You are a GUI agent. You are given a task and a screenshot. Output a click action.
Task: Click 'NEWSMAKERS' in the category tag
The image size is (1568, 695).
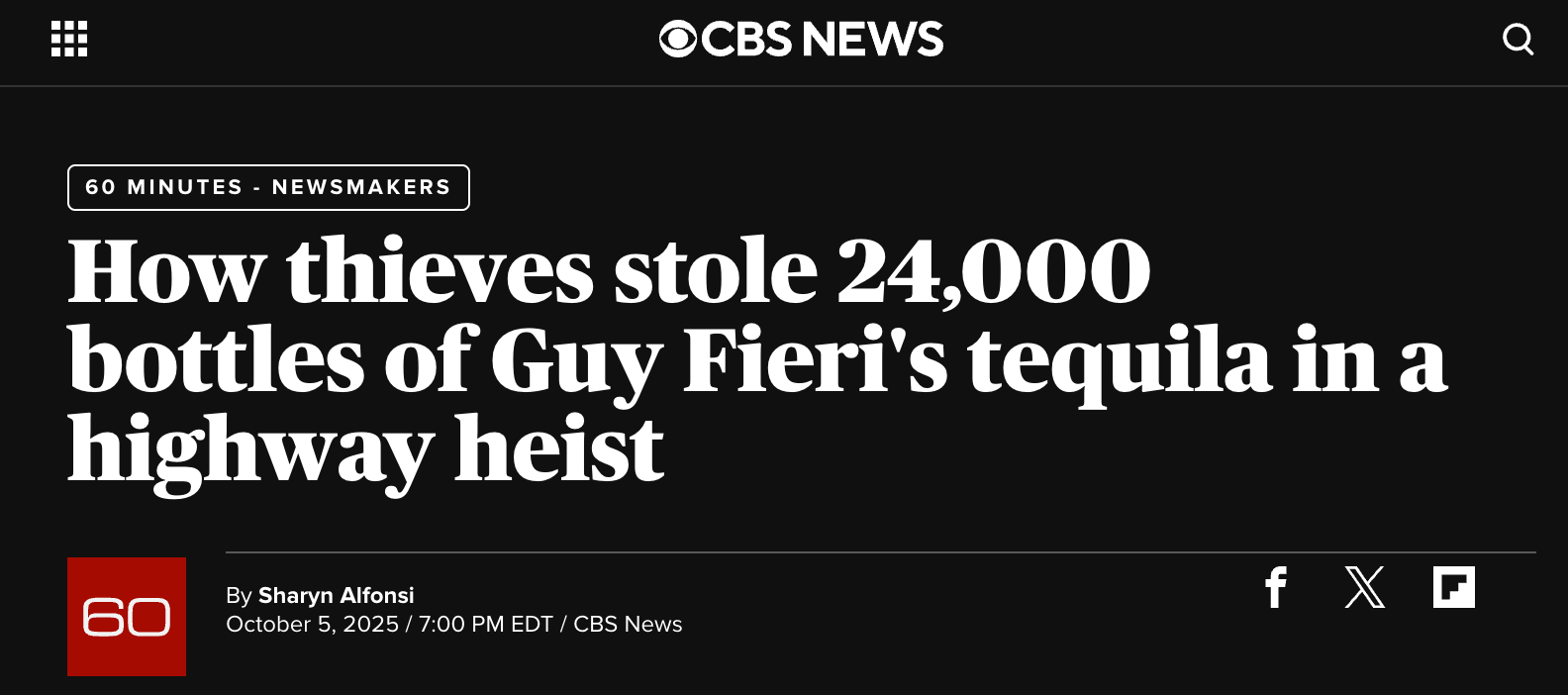(x=361, y=187)
